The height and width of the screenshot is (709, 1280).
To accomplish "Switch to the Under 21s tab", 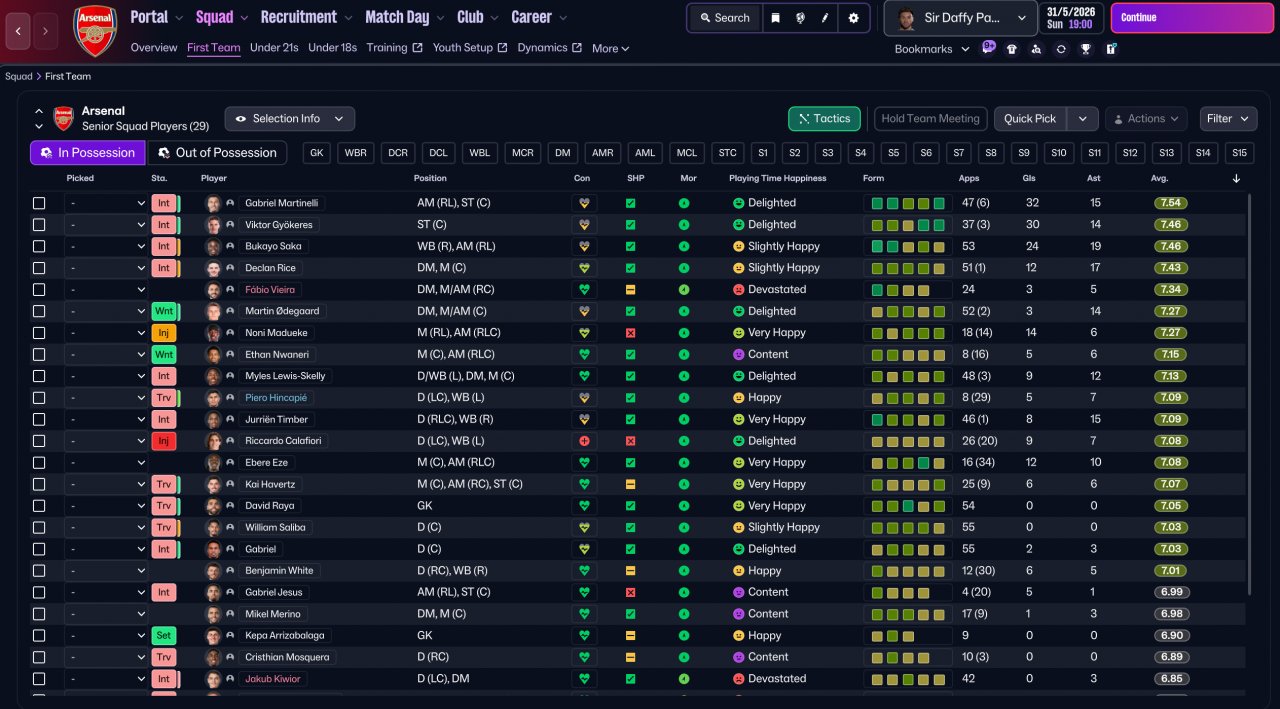I will click(274, 48).
